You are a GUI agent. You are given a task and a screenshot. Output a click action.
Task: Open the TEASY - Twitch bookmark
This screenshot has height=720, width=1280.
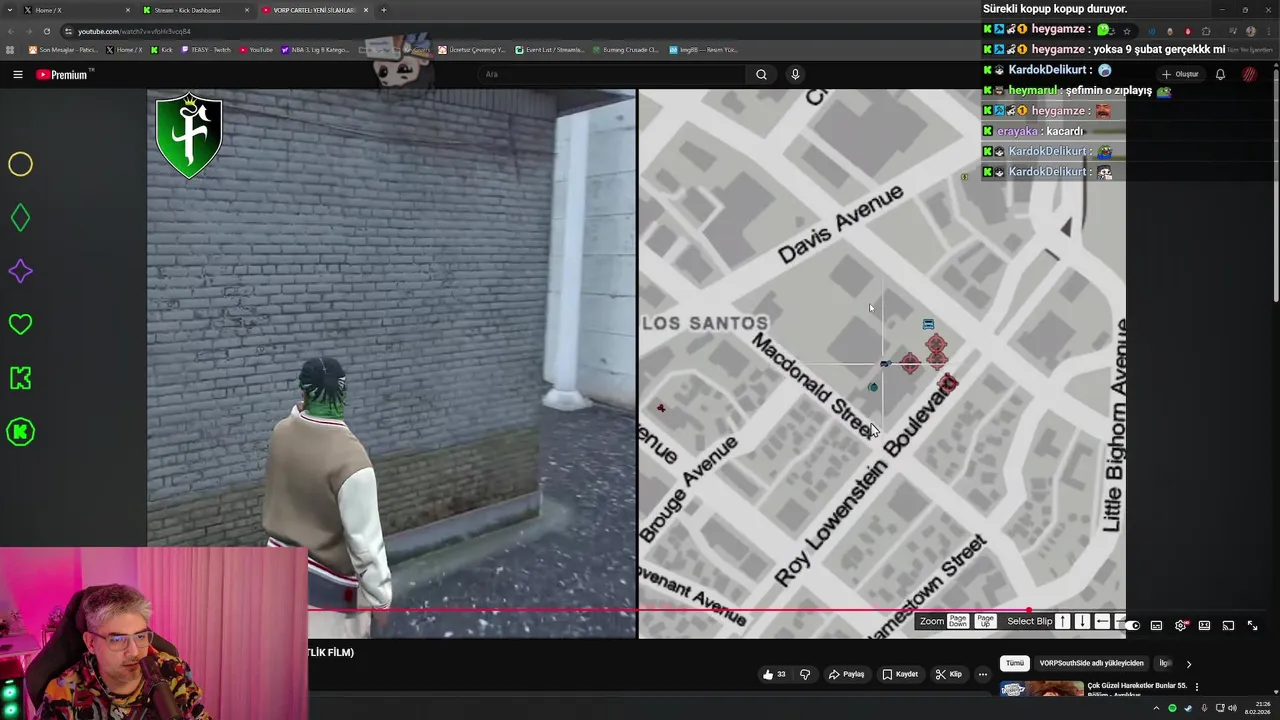coord(206,49)
